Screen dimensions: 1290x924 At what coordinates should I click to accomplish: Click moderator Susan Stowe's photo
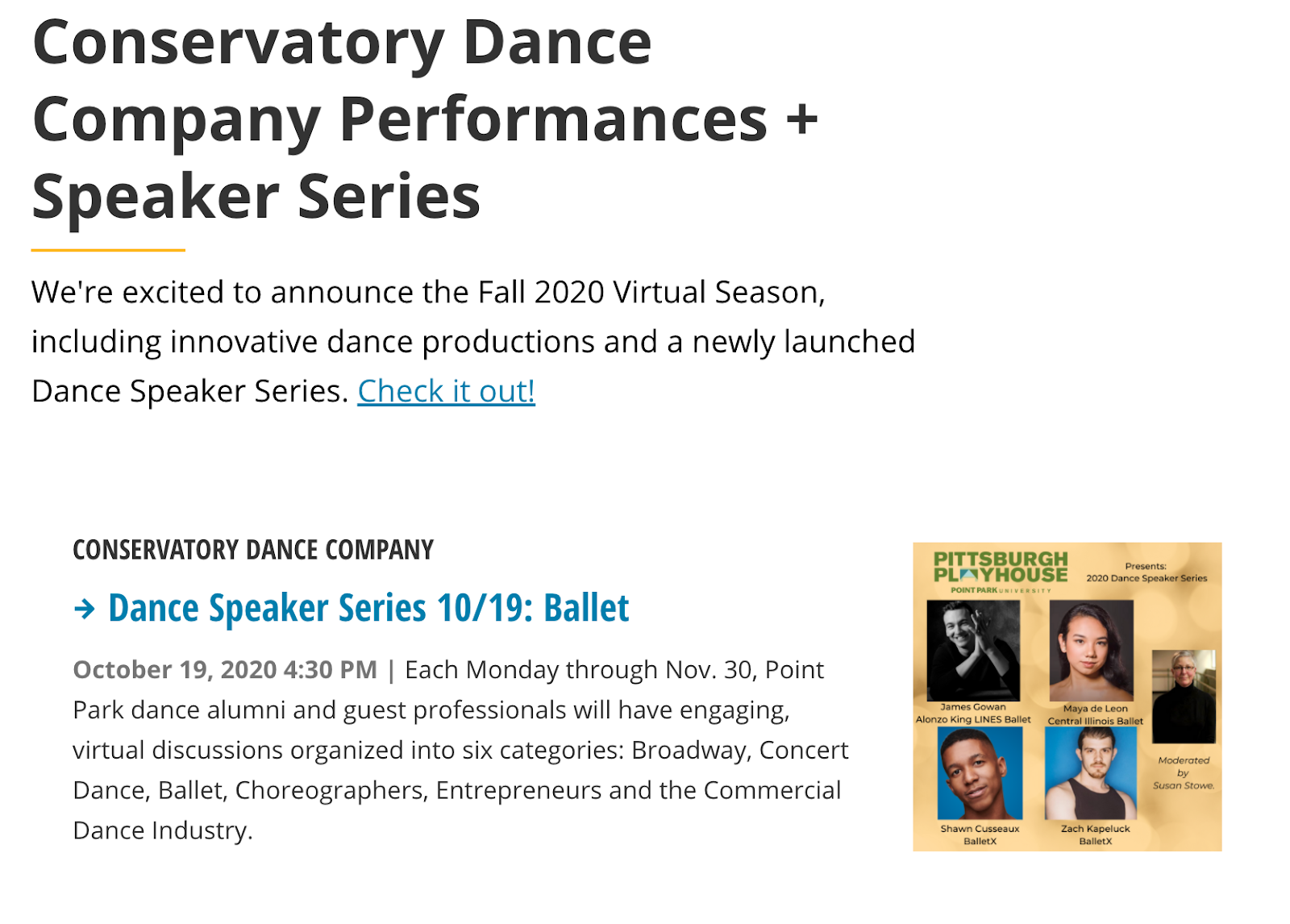(x=1184, y=697)
